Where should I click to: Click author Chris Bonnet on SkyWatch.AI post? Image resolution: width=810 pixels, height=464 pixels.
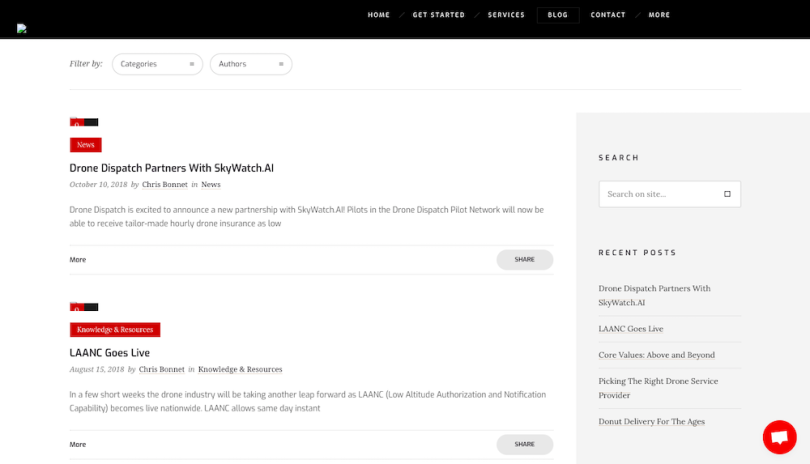coord(165,184)
